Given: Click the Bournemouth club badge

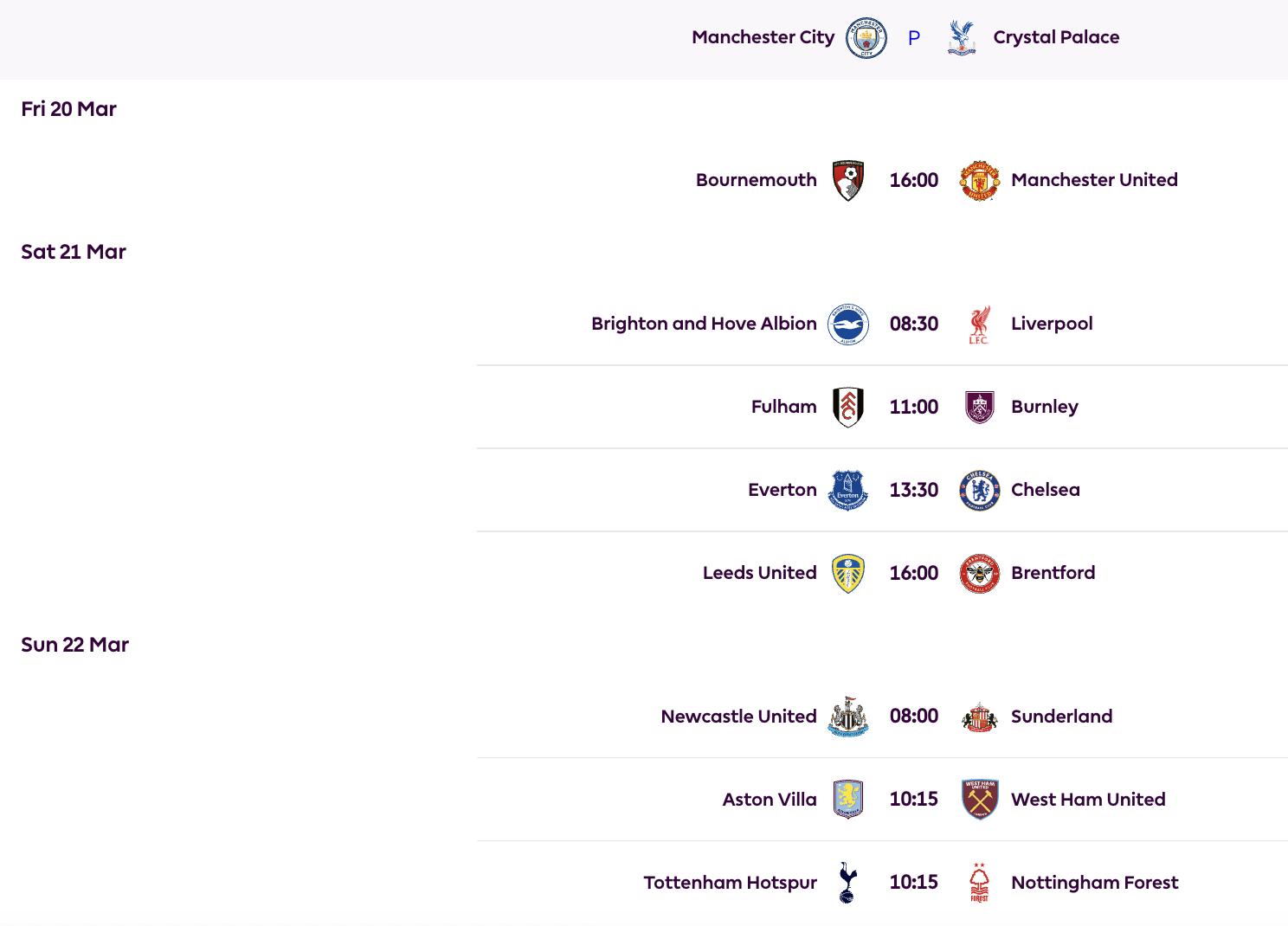Looking at the screenshot, I should (x=848, y=180).
